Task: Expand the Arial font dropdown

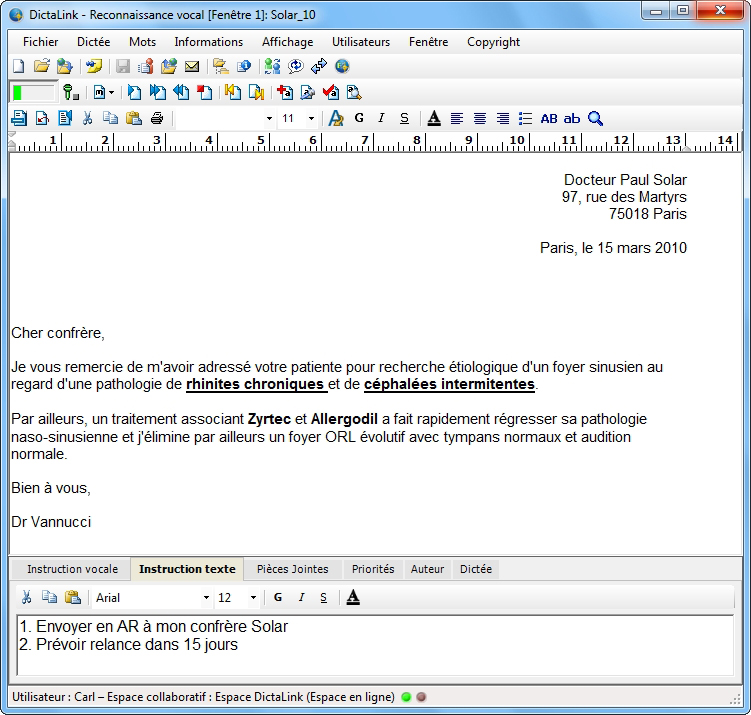Action: pos(206,598)
